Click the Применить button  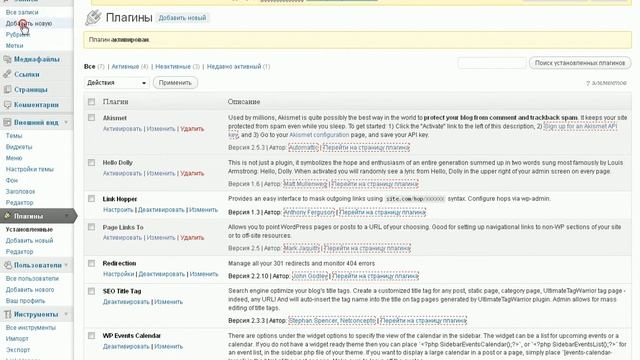pos(175,83)
